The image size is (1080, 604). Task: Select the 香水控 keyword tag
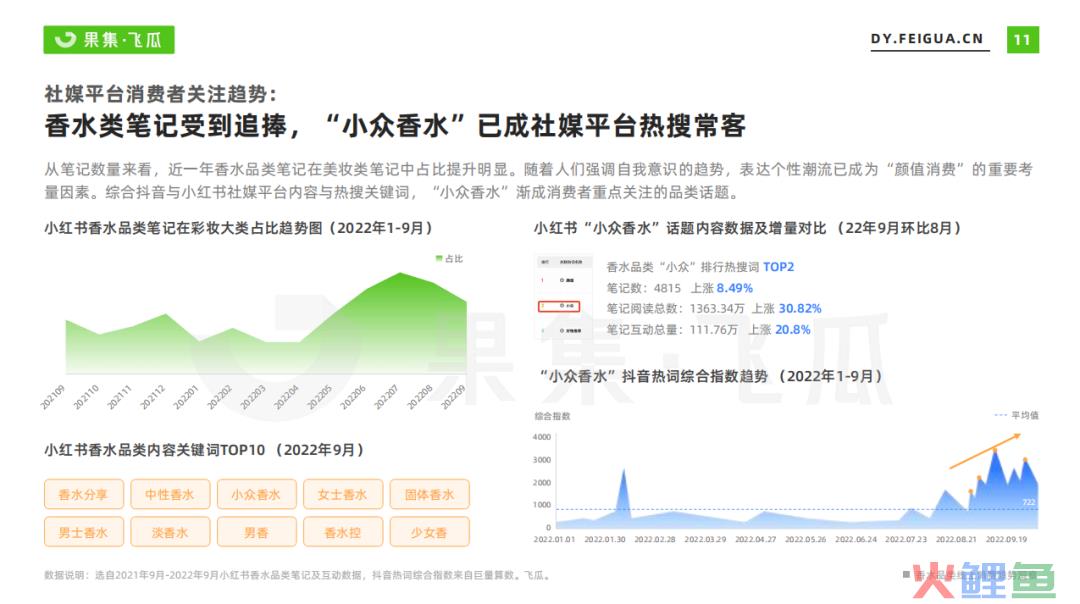[342, 532]
